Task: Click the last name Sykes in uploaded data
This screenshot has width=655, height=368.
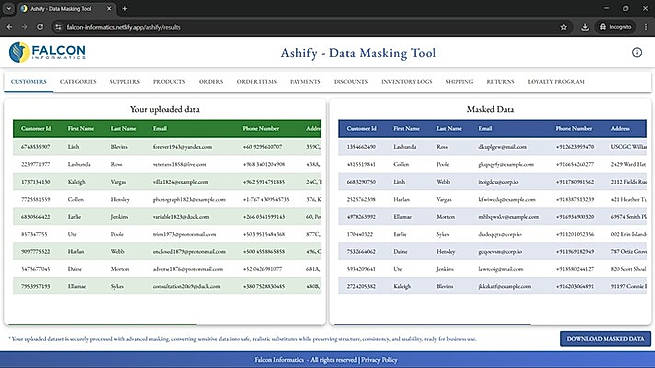Action: (x=117, y=287)
